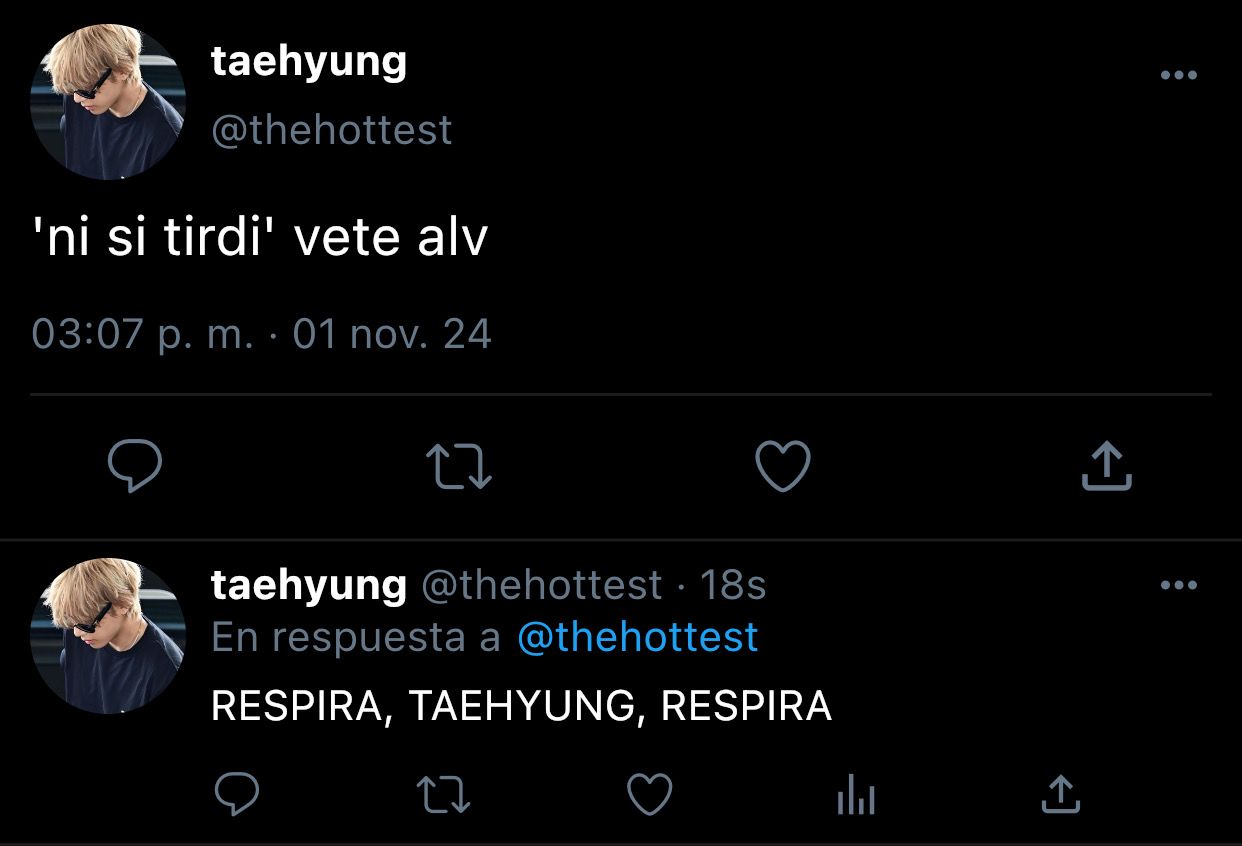1242x846 pixels.
Task: Click the 18s timestamp on the reply
Action: pos(732,585)
